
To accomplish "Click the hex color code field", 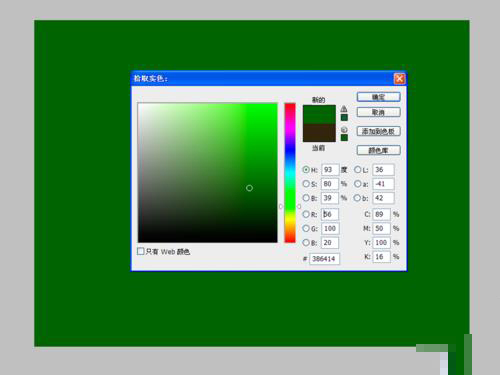I will click(324, 259).
